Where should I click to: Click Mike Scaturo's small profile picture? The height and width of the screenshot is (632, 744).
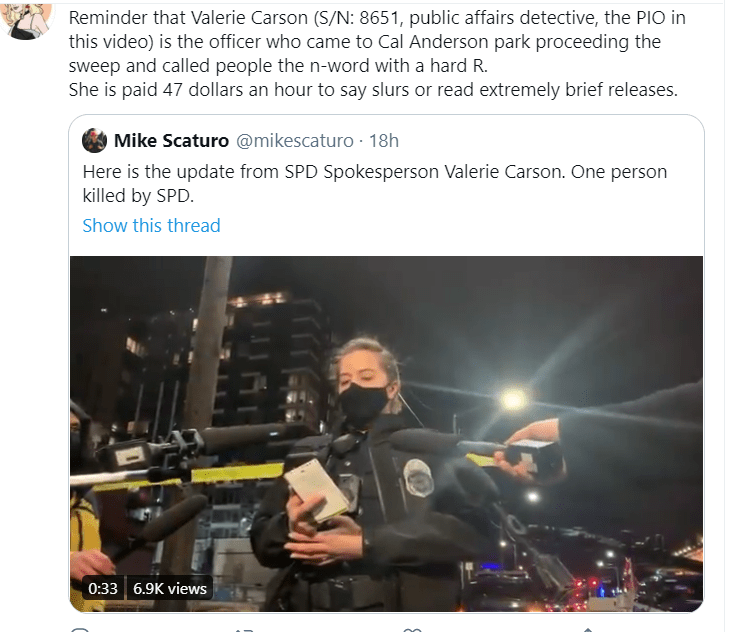(x=94, y=140)
